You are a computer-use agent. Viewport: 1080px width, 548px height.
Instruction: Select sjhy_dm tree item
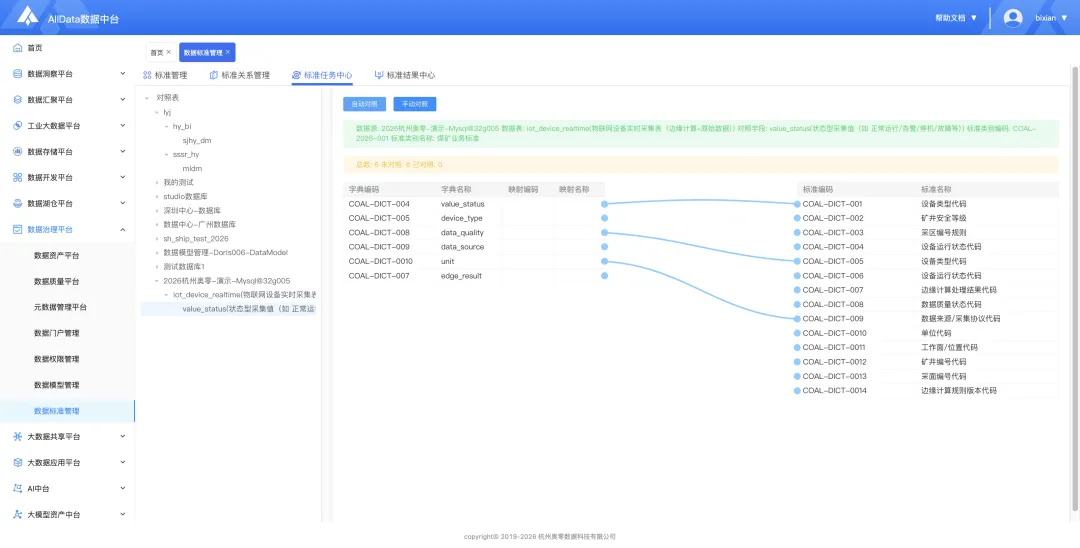[196, 140]
